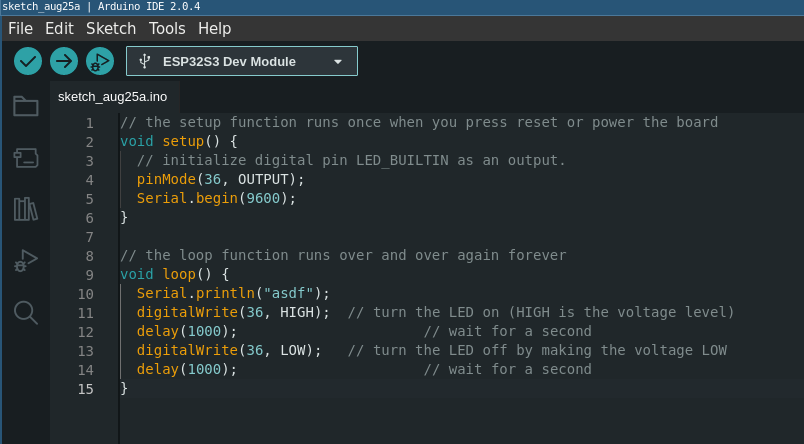Open the Sketch menu

point(111,29)
